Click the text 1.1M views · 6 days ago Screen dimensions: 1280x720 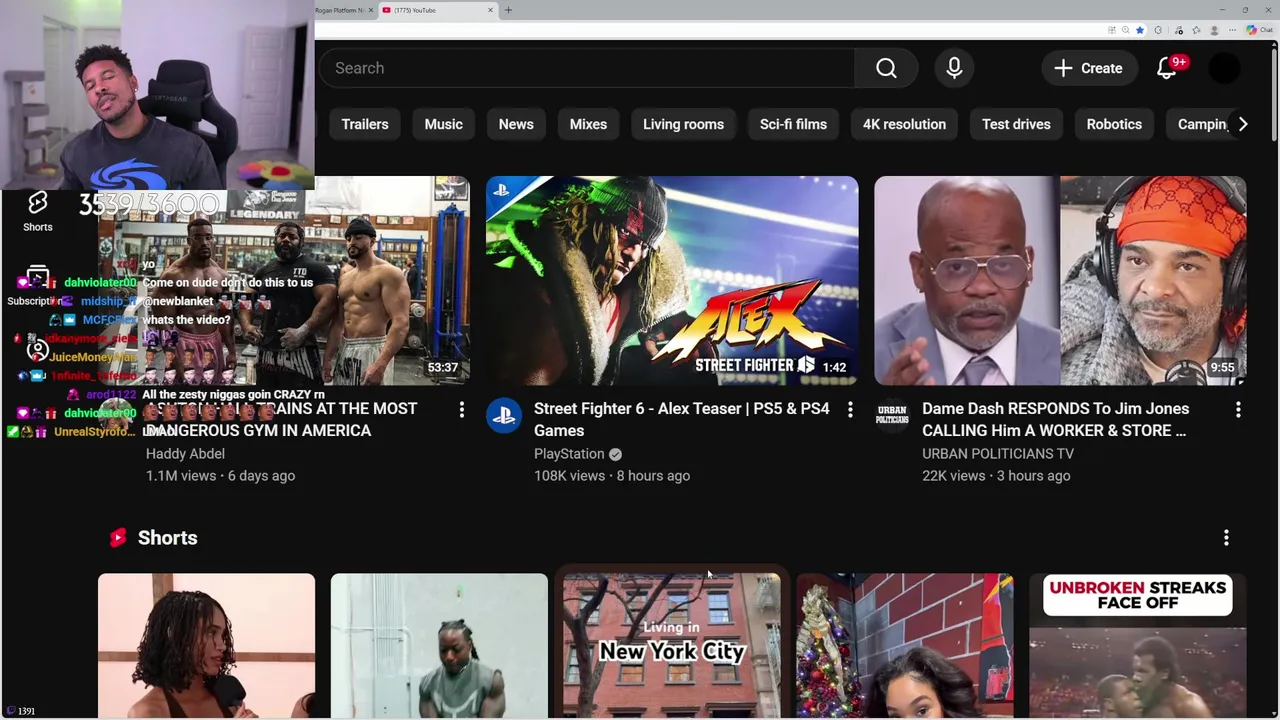click(220, 476)
